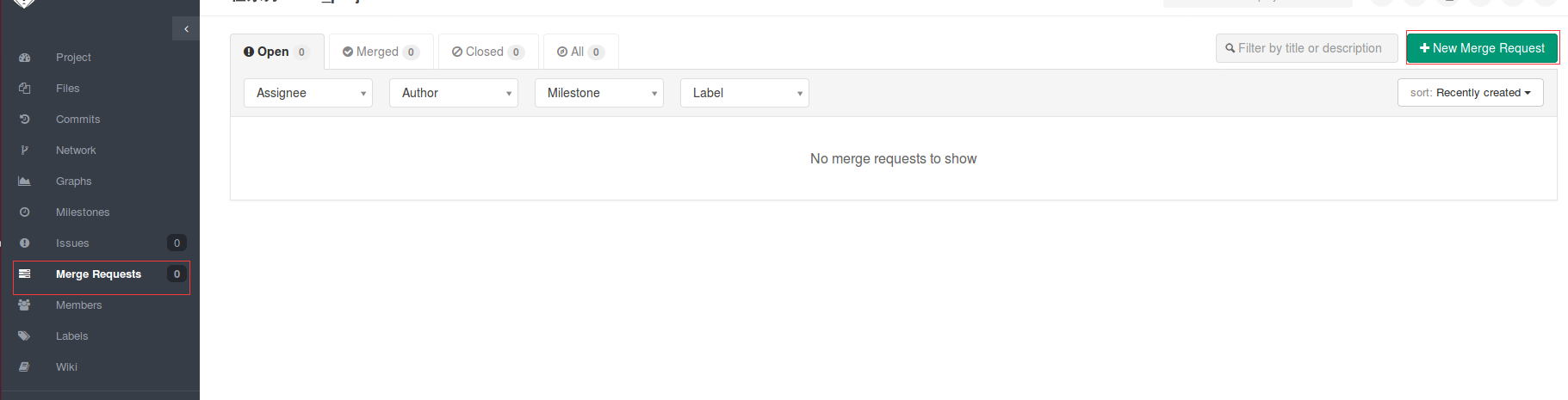This screenshot has height=400, width=1568.
Task: Click the Filter by title or description field
Action: click(x=1307, y=48)
